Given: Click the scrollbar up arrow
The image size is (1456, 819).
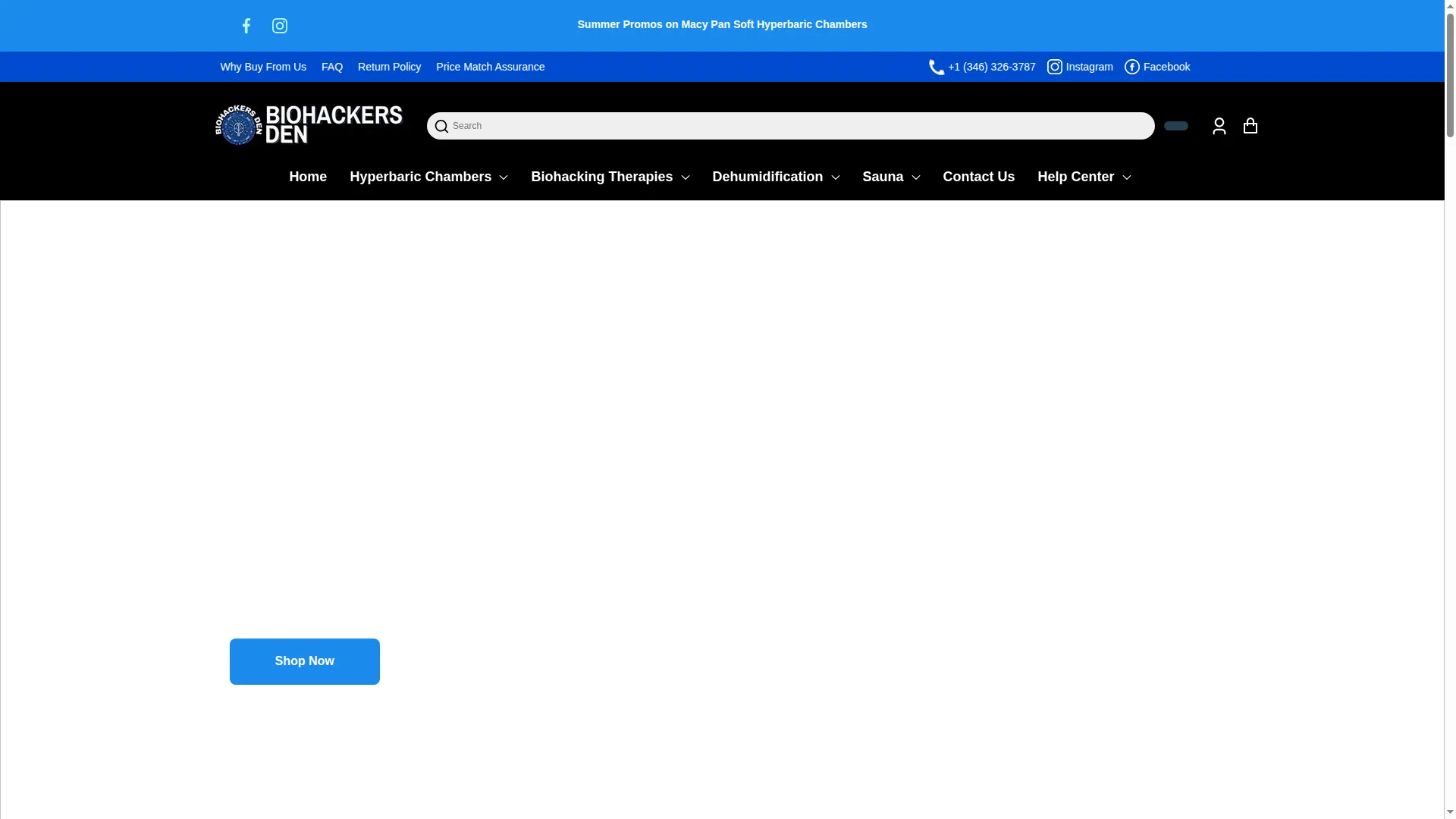Looking at the screenshot, I should pos(1450,6).
